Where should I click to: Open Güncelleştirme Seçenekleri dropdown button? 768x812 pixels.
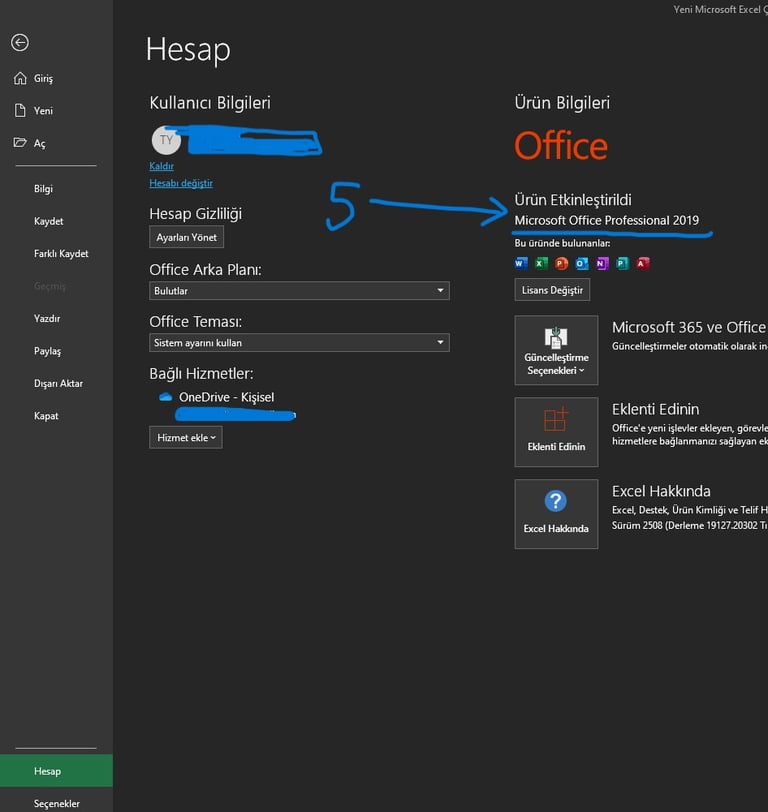pos(556,350)
